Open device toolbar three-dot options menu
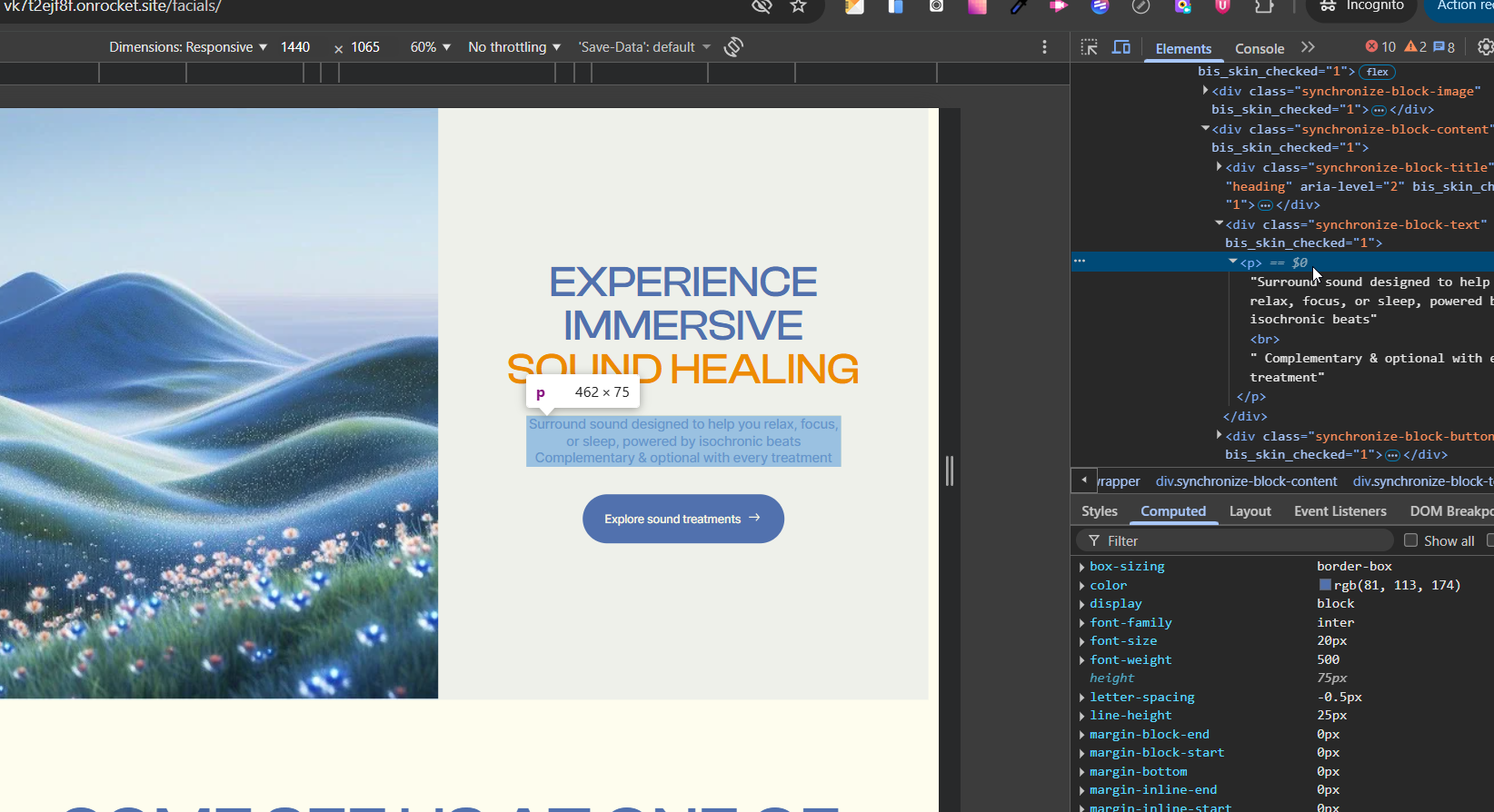 1044,47
